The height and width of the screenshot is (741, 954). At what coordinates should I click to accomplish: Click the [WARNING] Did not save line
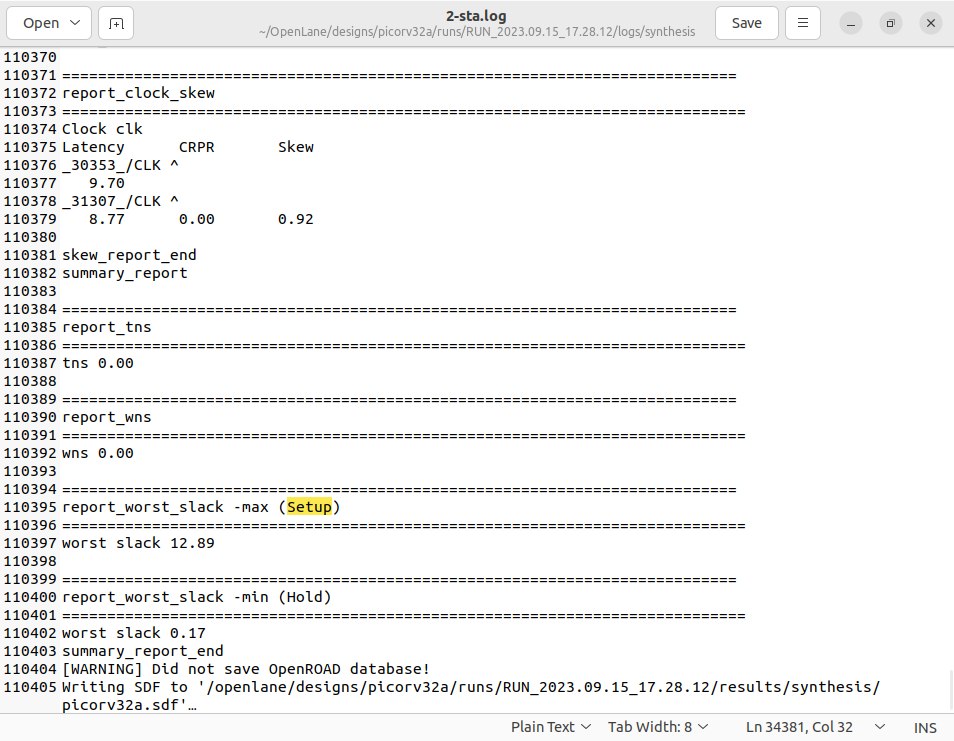(x=246, y=668)
